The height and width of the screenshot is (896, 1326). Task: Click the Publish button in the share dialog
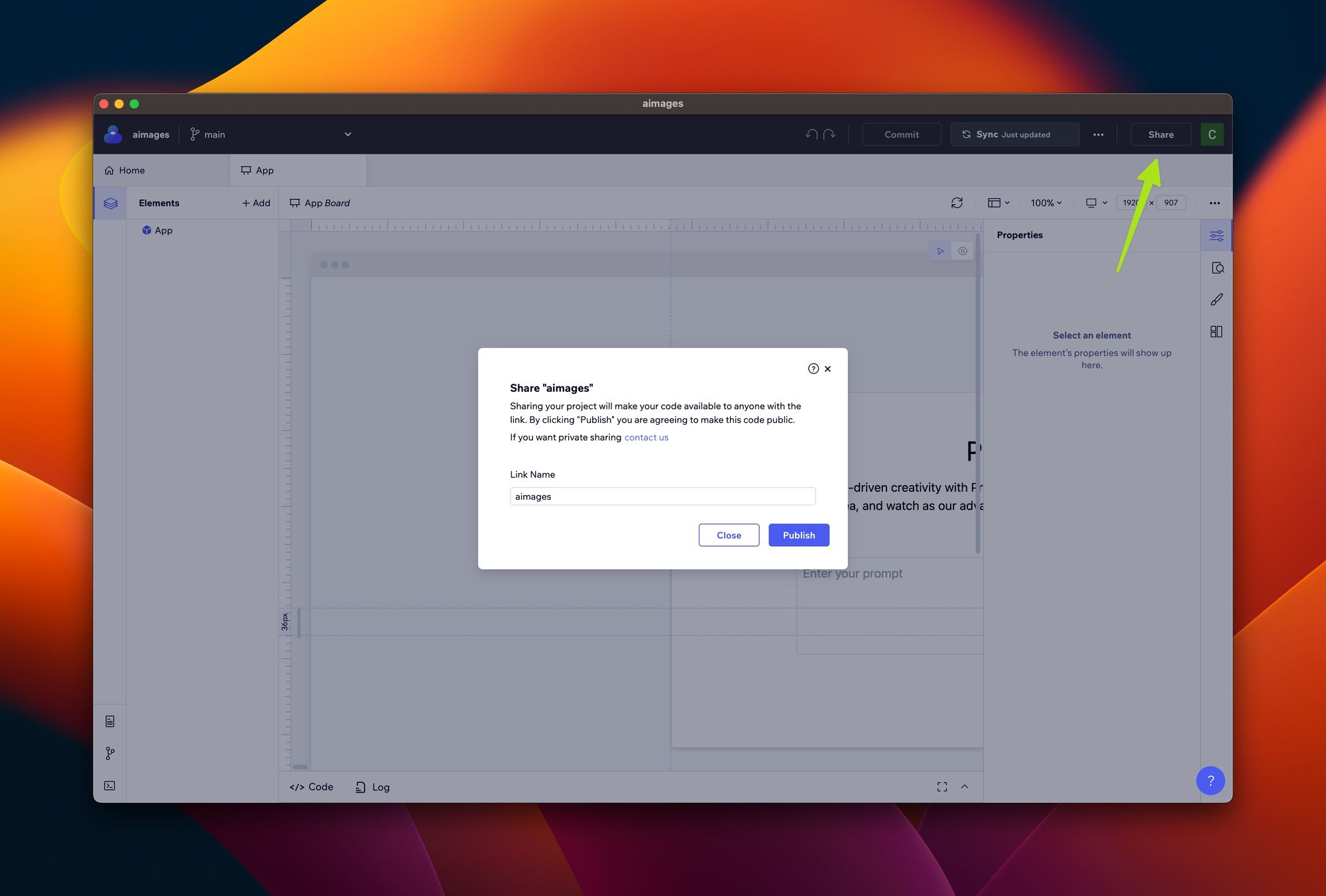click(x=798, y=535)
